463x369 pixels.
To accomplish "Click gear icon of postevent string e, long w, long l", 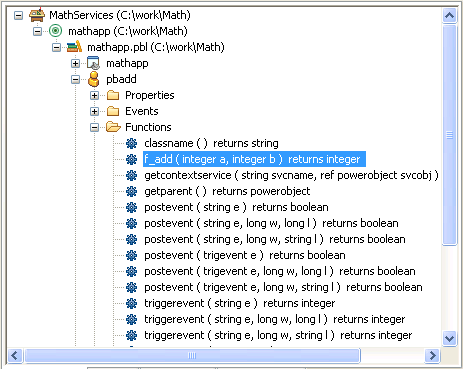I will click(x=132, y=223).
